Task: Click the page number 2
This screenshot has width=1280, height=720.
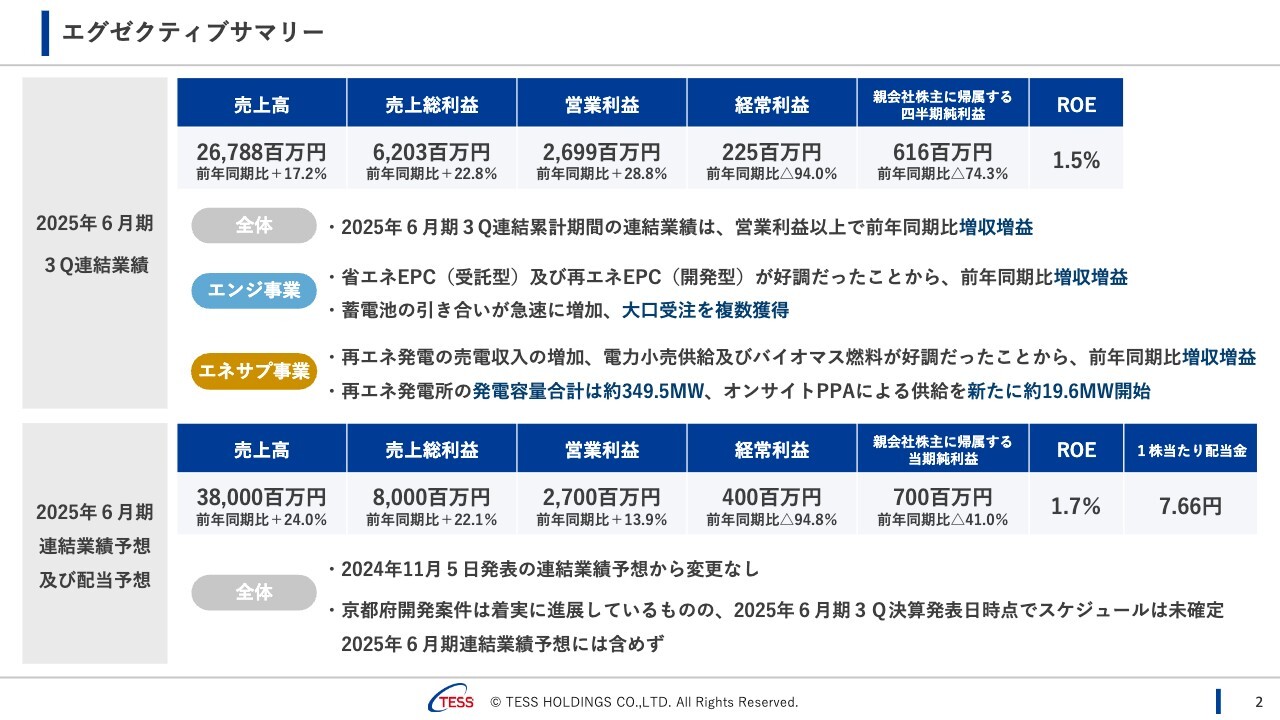Action: point(1259,702)
